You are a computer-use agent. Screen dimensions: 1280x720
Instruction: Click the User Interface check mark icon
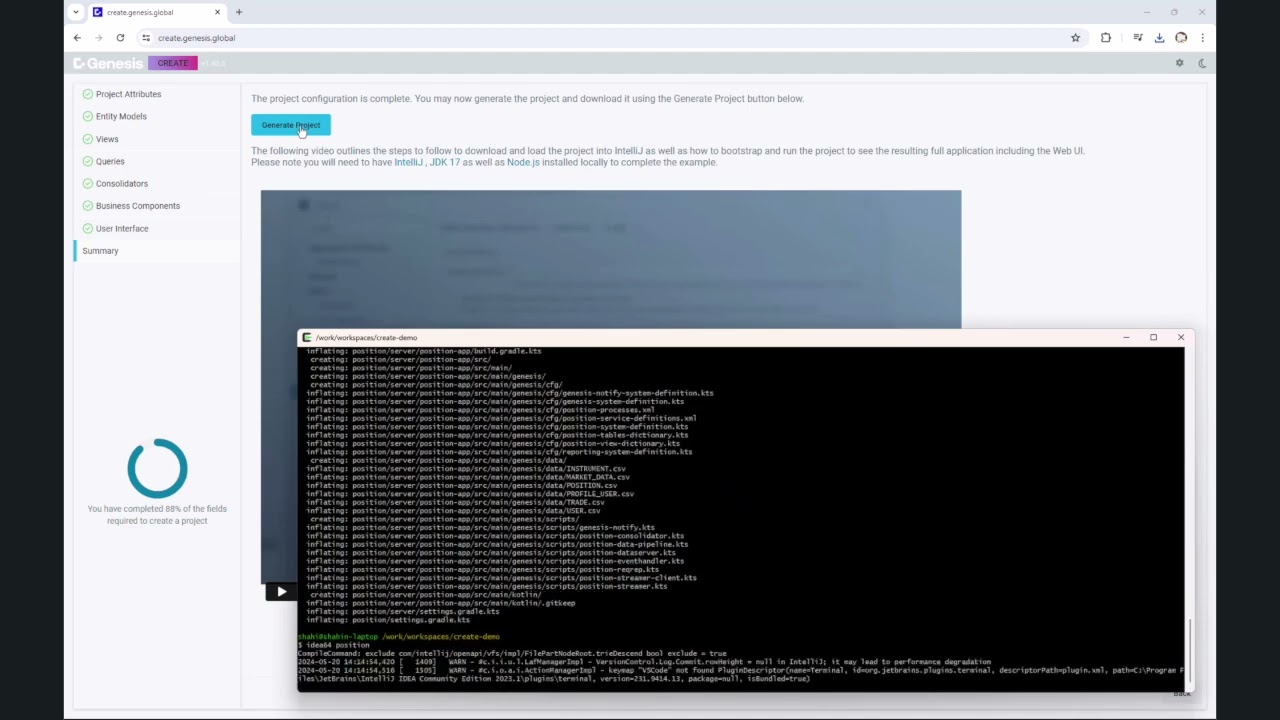pos(87,228)
